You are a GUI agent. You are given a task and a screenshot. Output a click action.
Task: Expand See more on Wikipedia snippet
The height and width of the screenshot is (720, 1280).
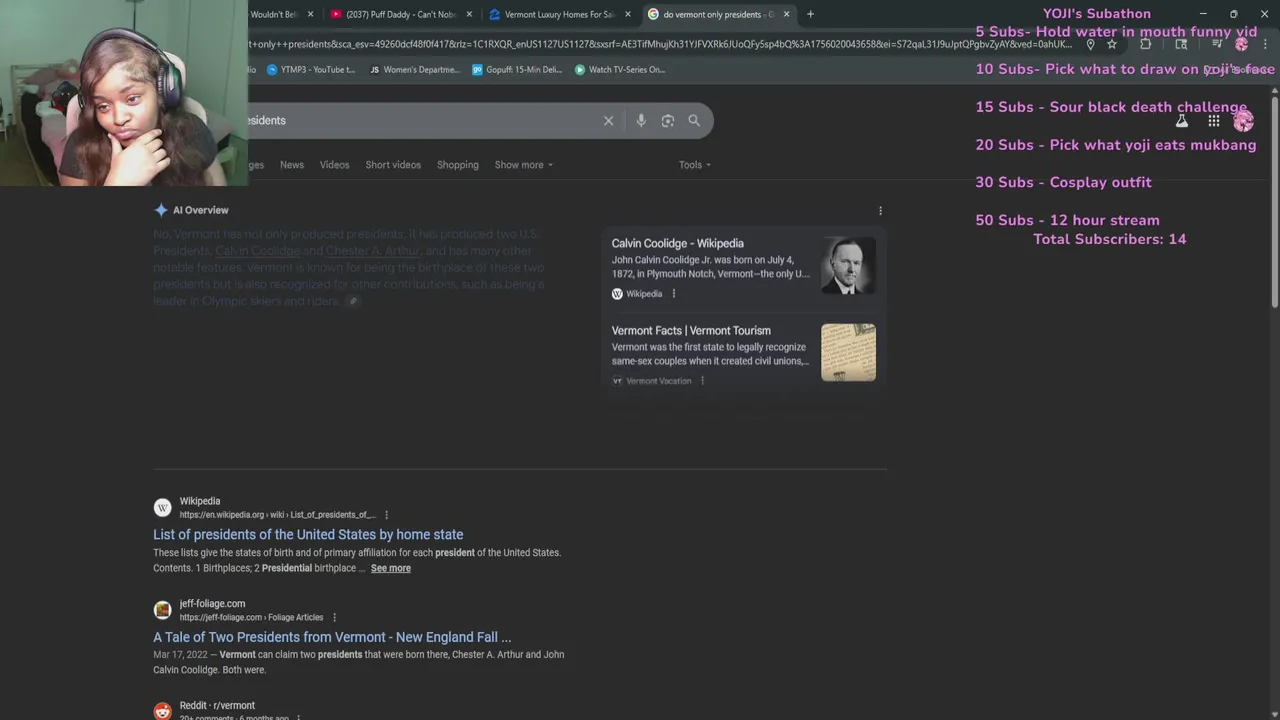tap(391, 568)
